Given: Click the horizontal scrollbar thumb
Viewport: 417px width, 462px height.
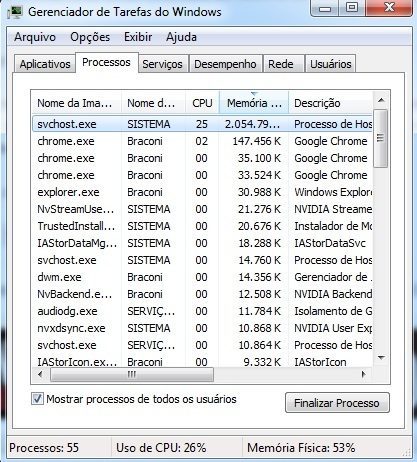Looking at the screenshot, I should point(132,375).
